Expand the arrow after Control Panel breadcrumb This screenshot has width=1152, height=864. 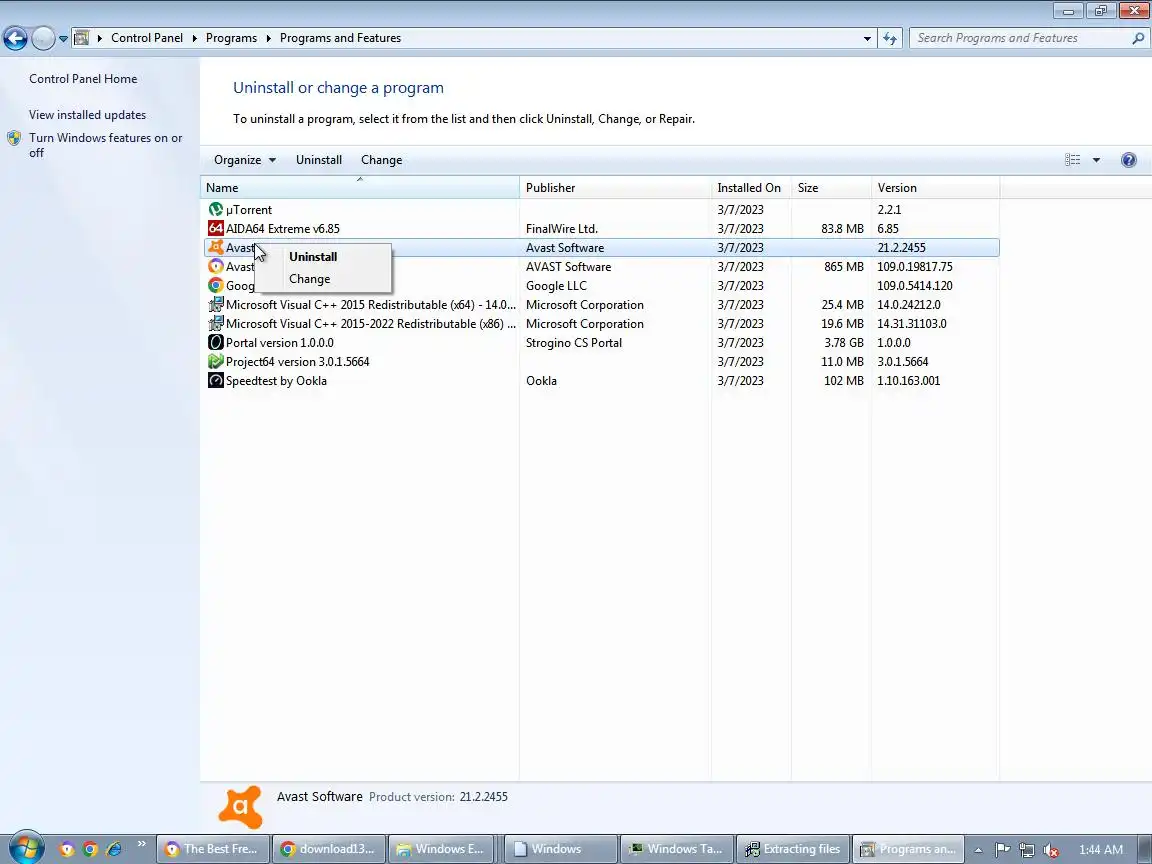195,38
